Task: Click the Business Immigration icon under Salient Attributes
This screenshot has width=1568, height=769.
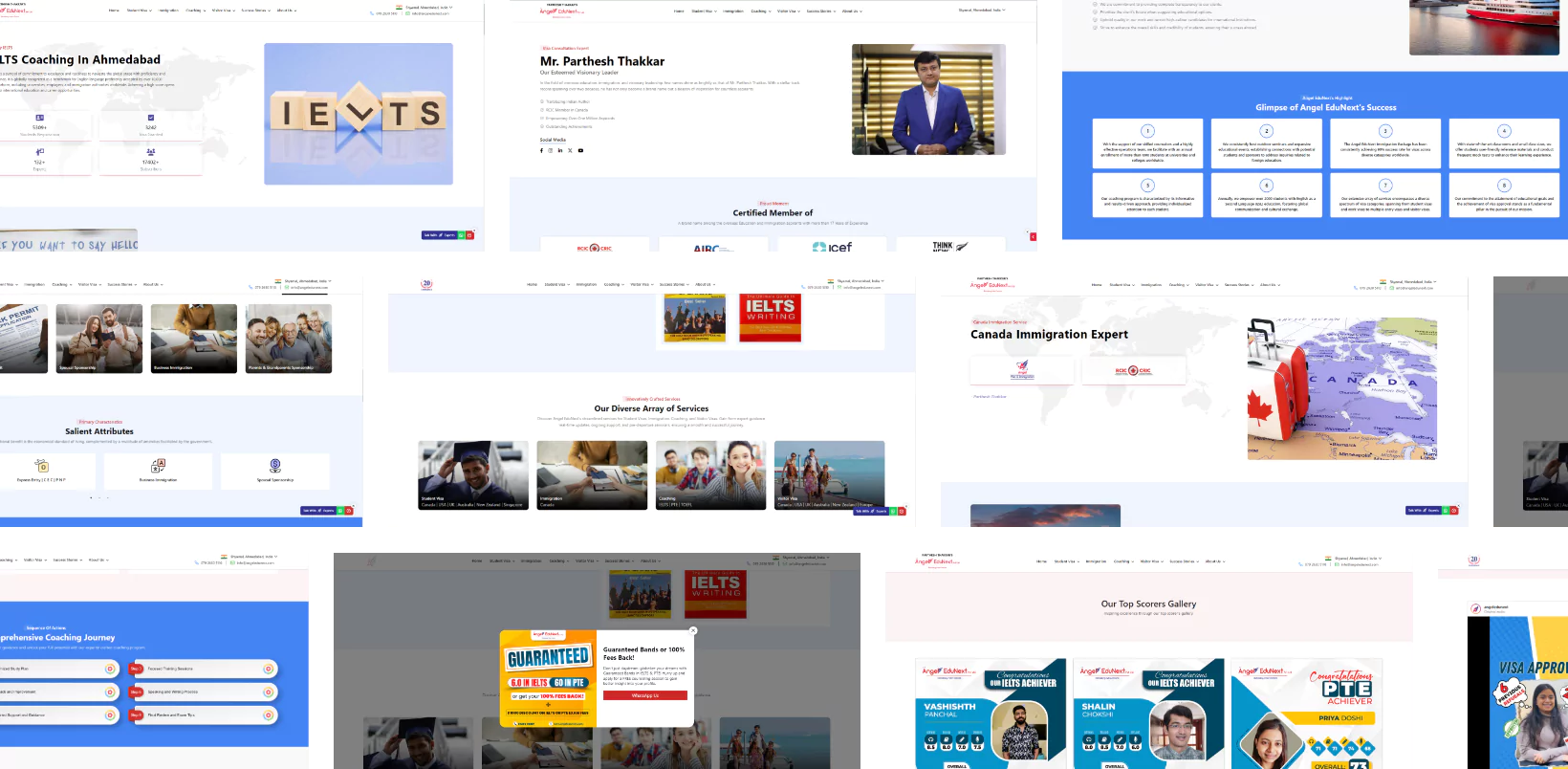Action: (159, 466)
